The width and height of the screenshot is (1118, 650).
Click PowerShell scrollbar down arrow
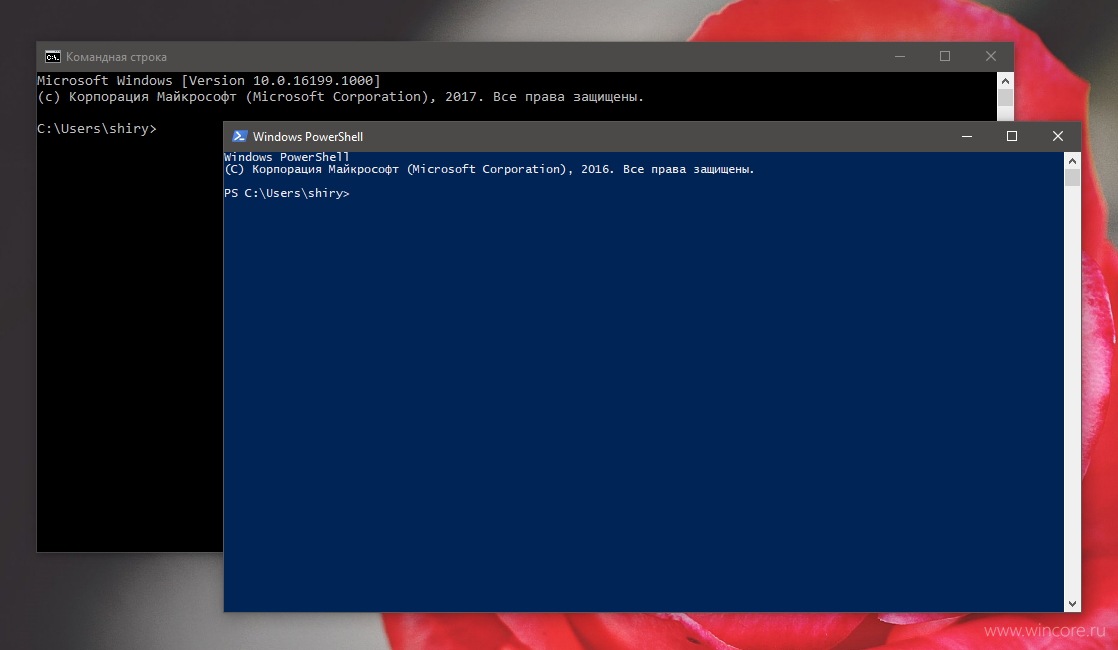[1072, 604]
